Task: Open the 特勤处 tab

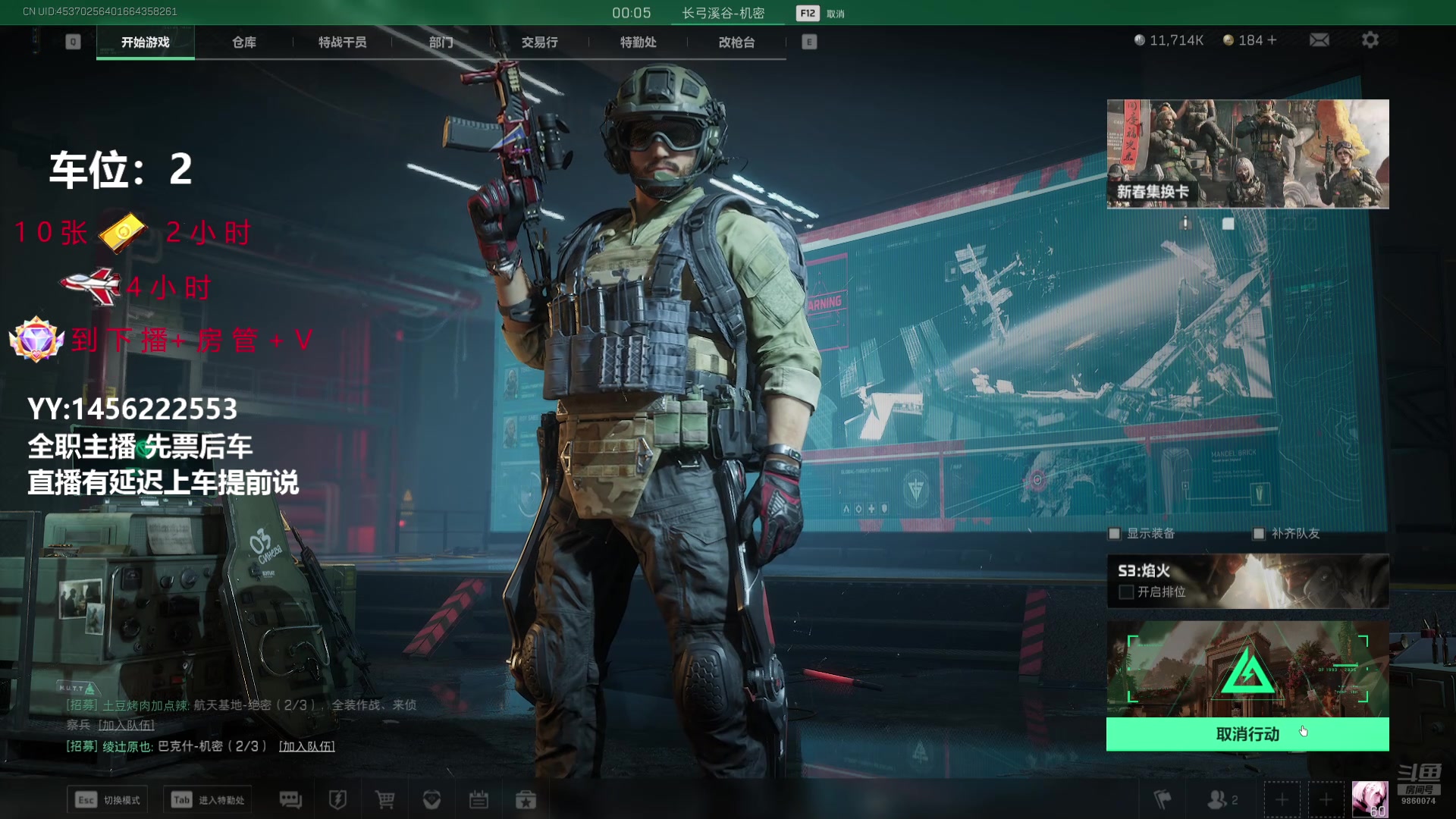Action: (x=639, y=42)
